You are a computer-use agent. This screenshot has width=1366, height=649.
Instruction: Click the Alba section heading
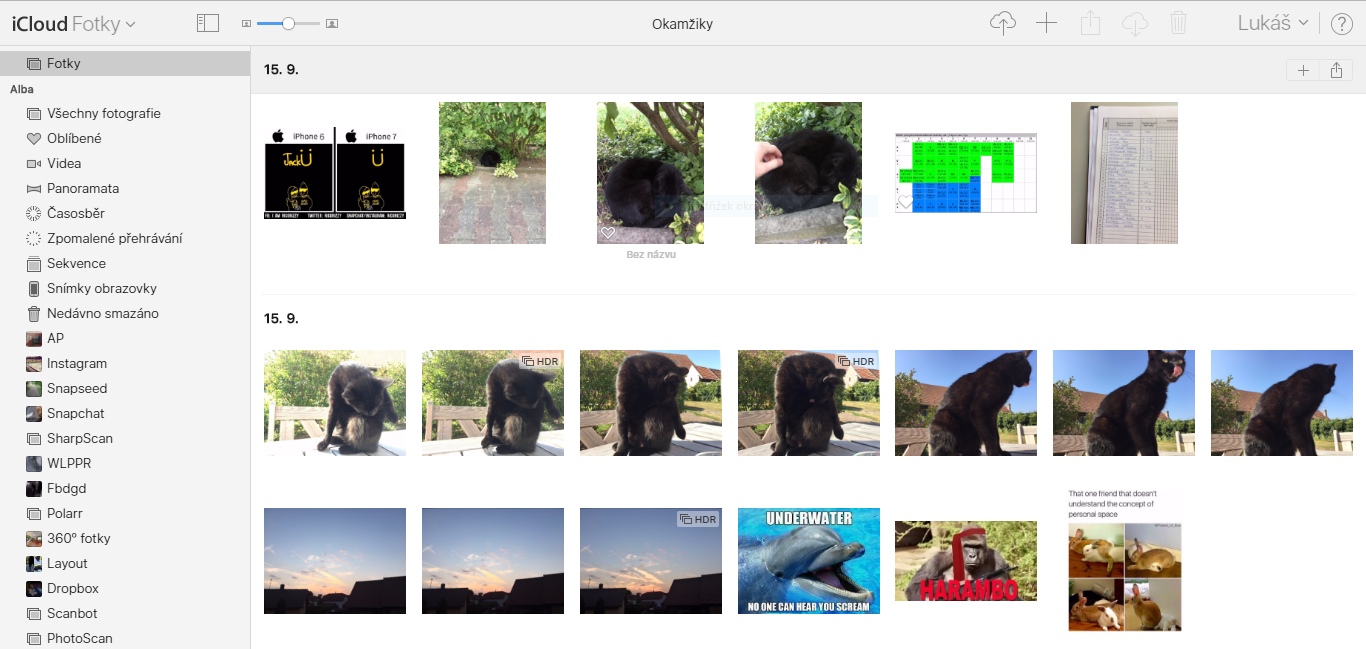(x=22, y=89)
